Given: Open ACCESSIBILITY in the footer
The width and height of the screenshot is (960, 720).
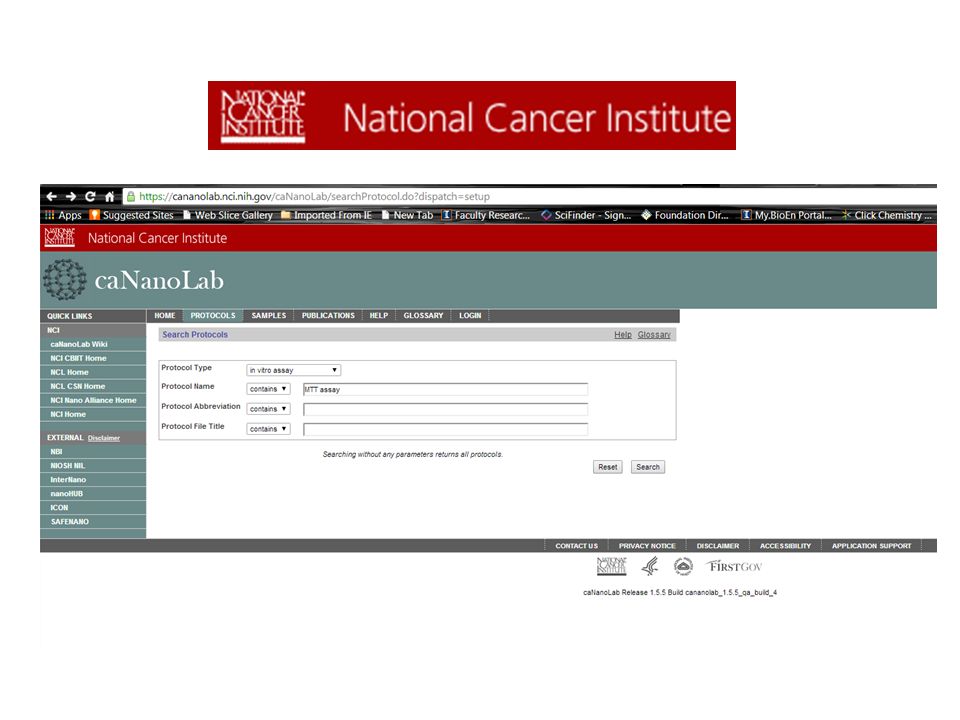Looking at the screenshot, I should click(x=786, y=546).
